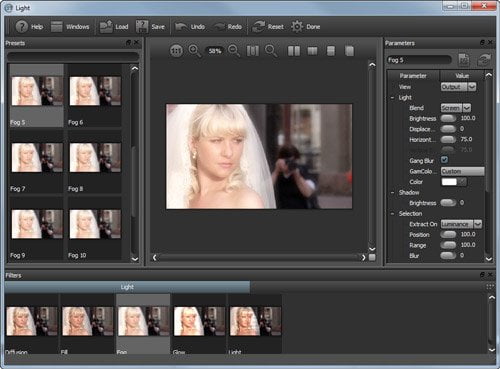Screen dimensions: 500x369
Task: Toggle the Gang Blur checkbox
Action: point(444,160)
